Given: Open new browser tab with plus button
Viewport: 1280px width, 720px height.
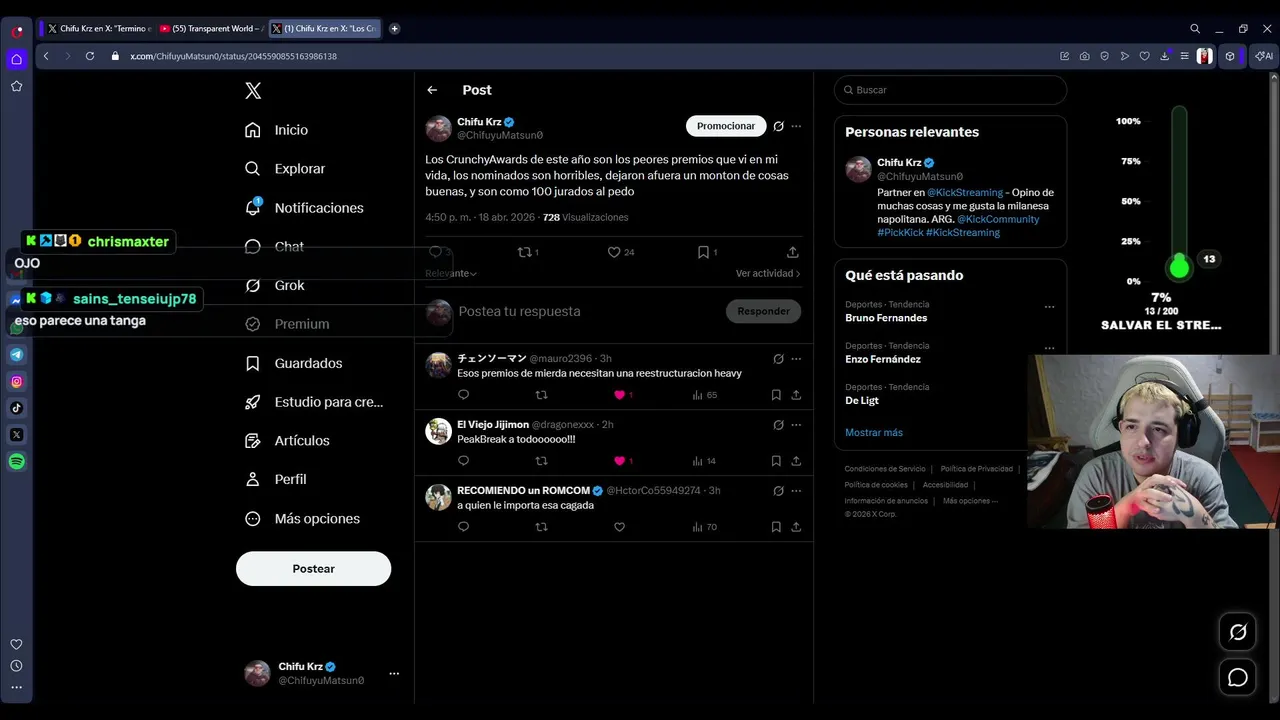Looking at the screenshot, I should [394, 29].
